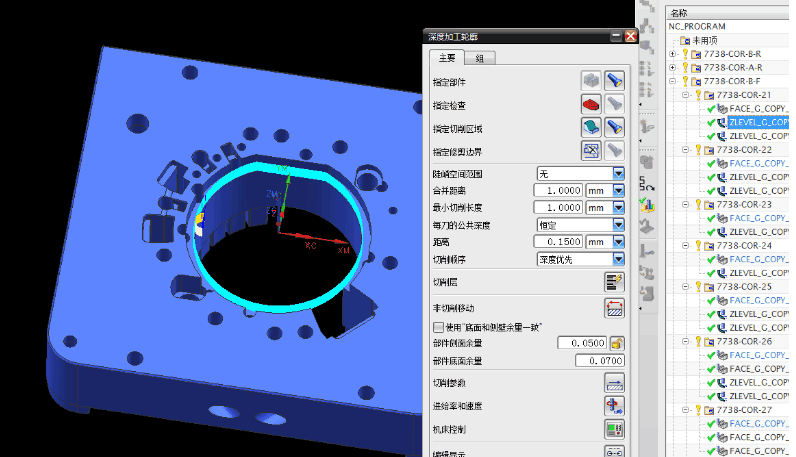Click the FACE_G_COPY operation icon under 7738-COR-21

(x=722, y=109)
